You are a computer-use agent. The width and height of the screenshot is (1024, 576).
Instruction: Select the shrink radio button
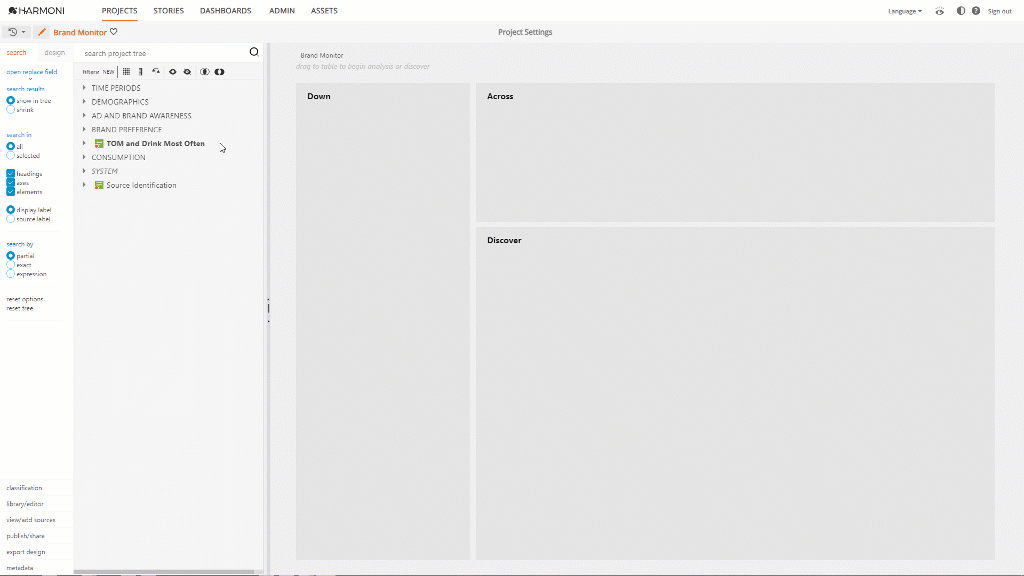point(10,110)
